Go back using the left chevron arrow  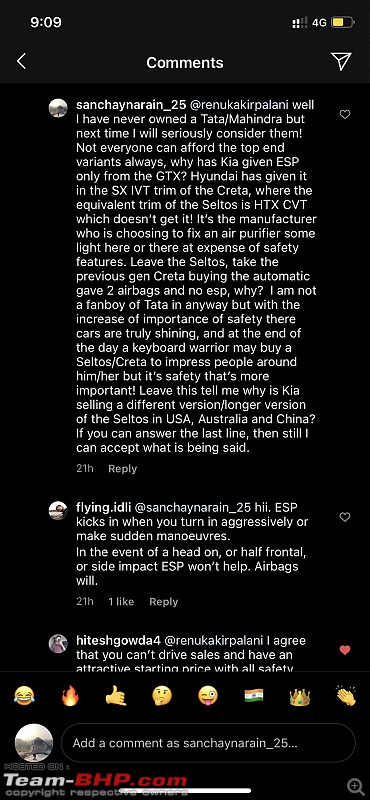click(21, 62)
